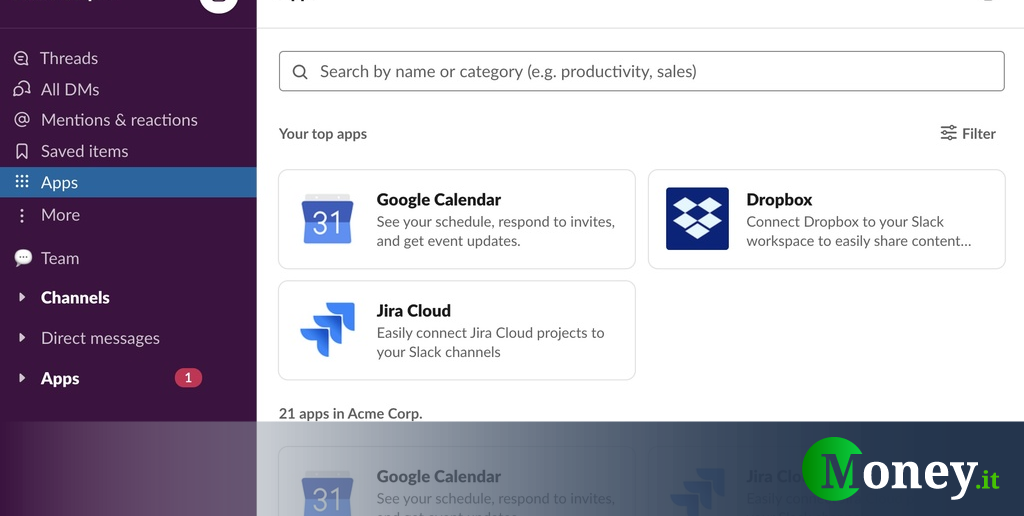Open the Dropbox app card title
The width and height of the screenshot is (1024, 516).
pos(779,199)
